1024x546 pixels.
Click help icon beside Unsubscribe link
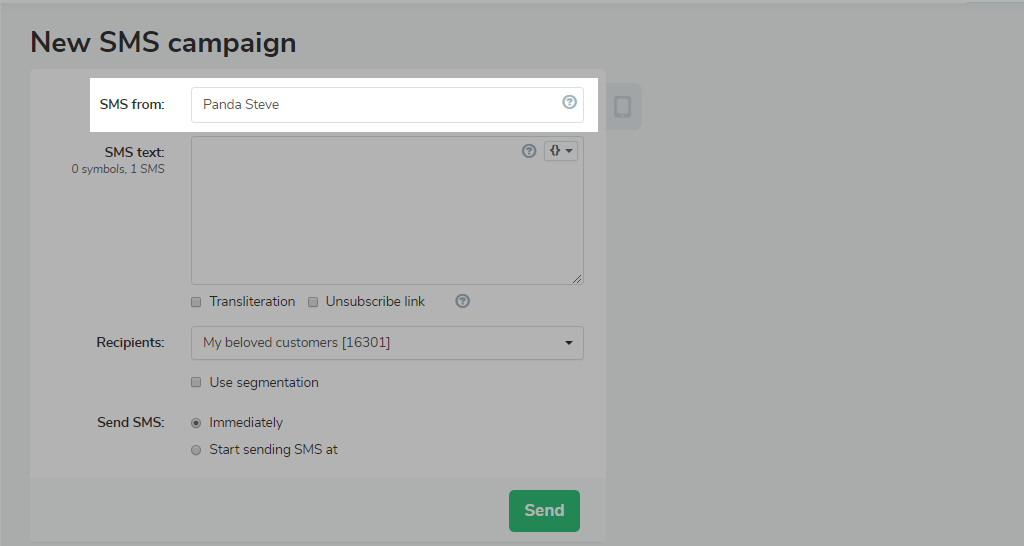pyautogui.click(x=462, y=301)
